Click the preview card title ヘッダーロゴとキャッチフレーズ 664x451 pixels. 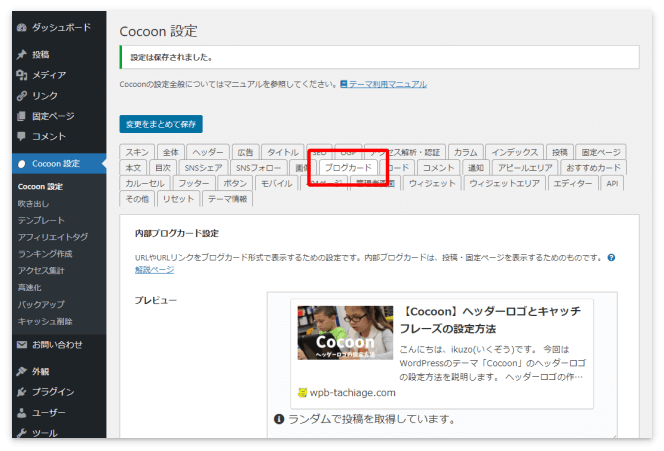(490, 320)
